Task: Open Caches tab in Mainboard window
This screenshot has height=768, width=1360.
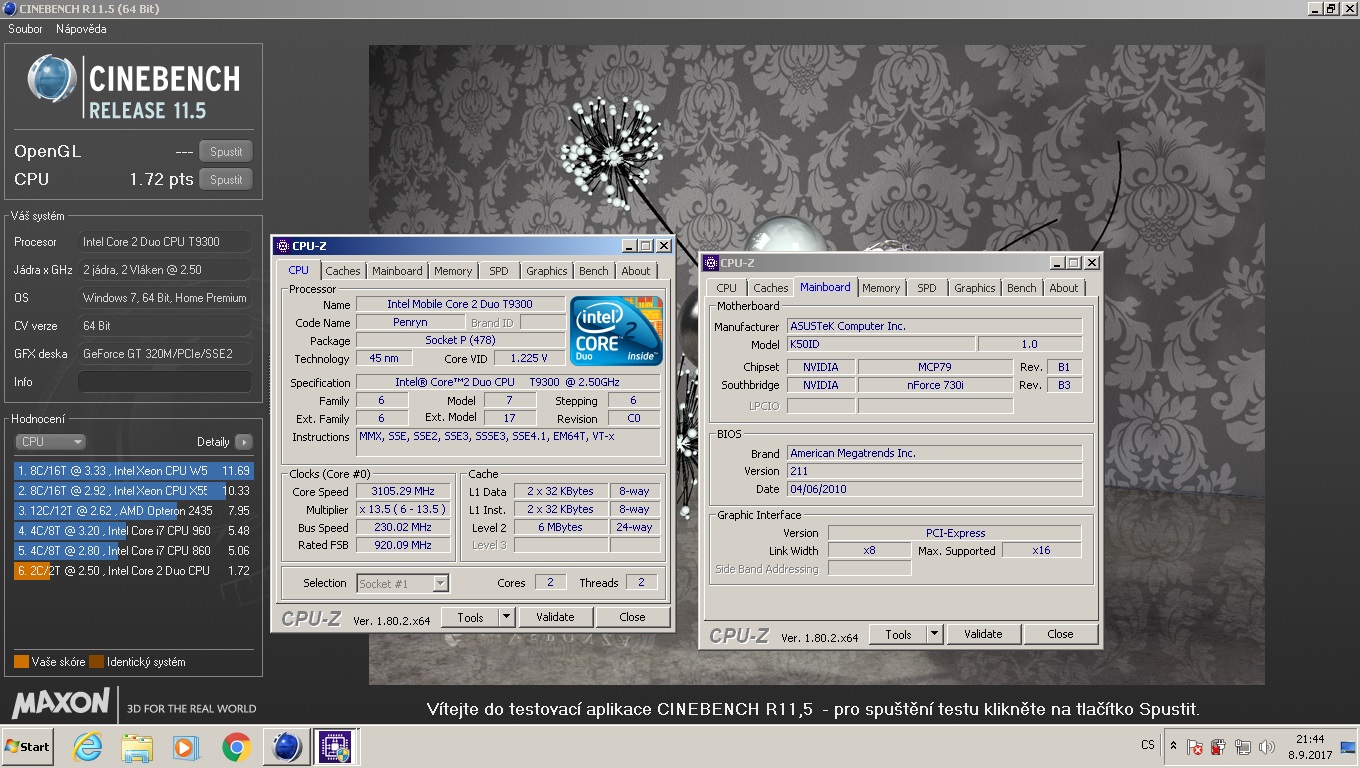Action: [771, 288]
